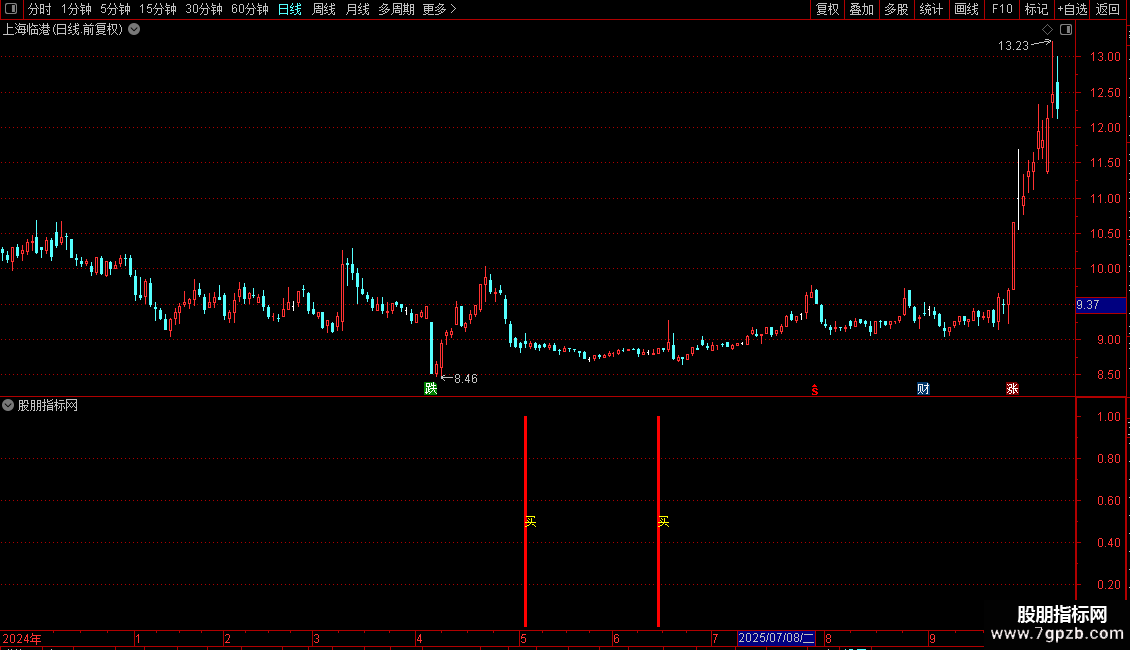Viewport: 1130px width, 650px height.
Task: Click the 8.46 low price label
Action: (x=466, y=379)
